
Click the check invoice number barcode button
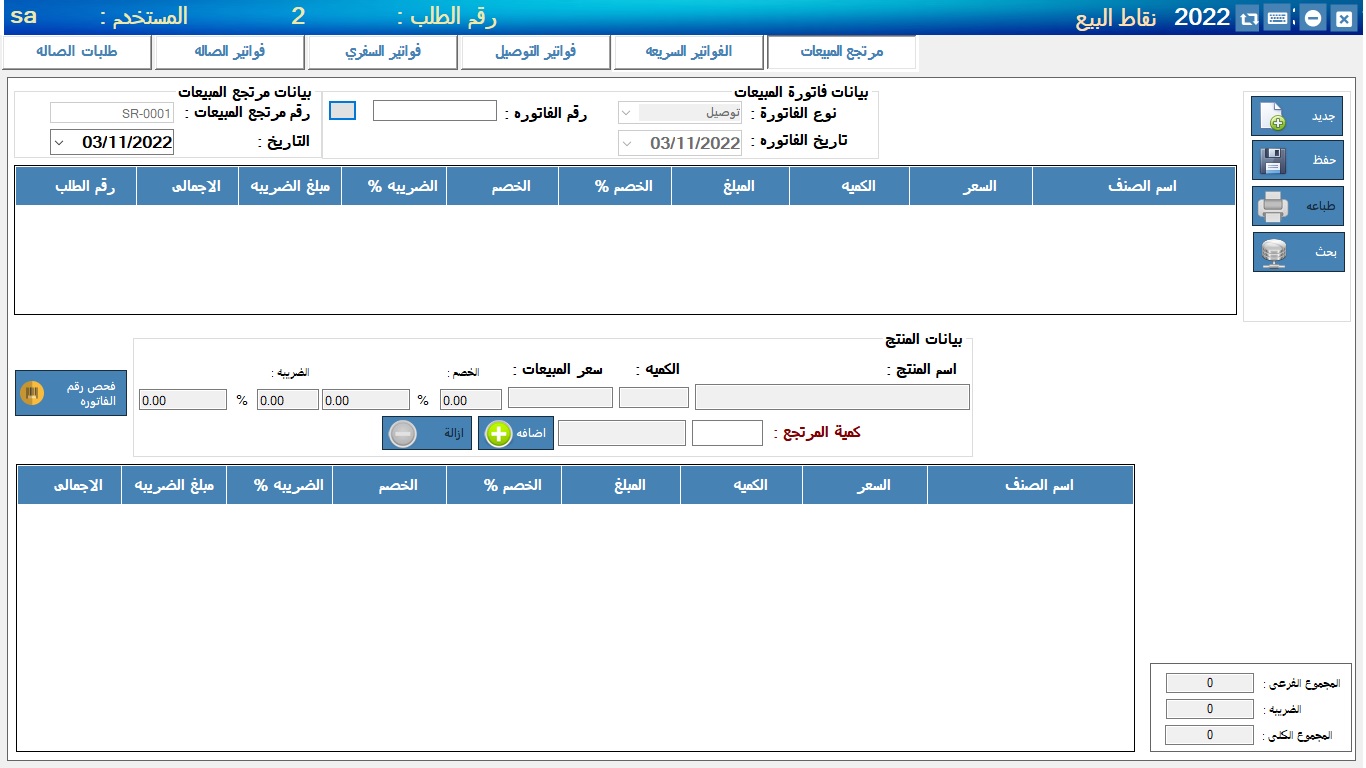point(71,394)
